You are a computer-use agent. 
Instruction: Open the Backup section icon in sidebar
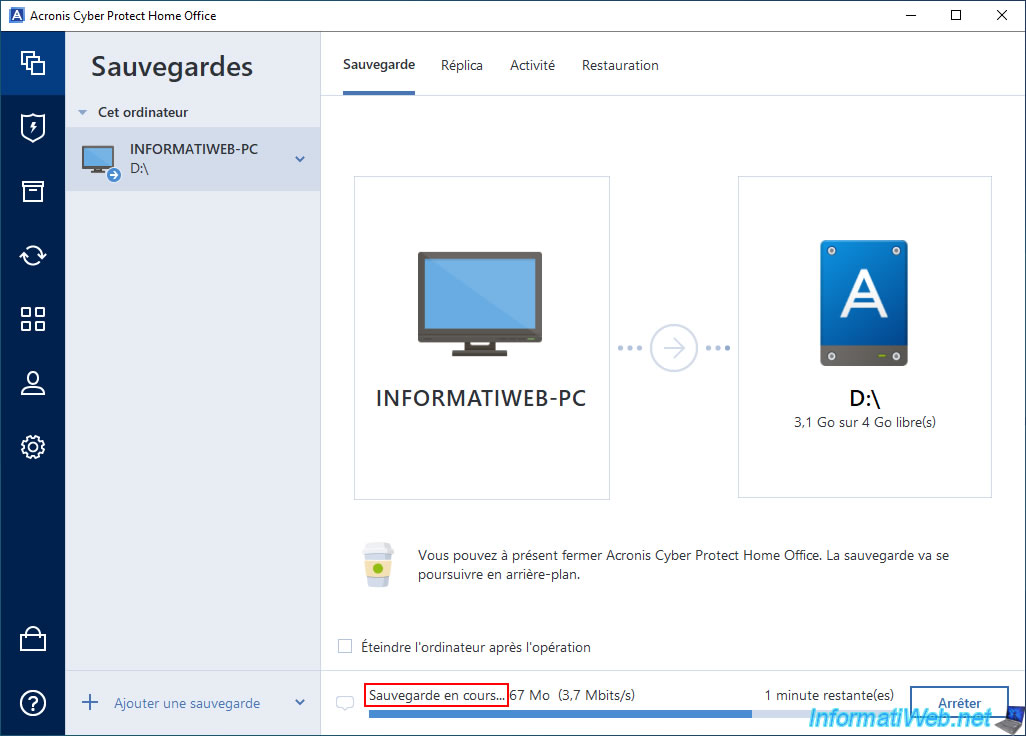pyautogui.click(x=33, y=63)
